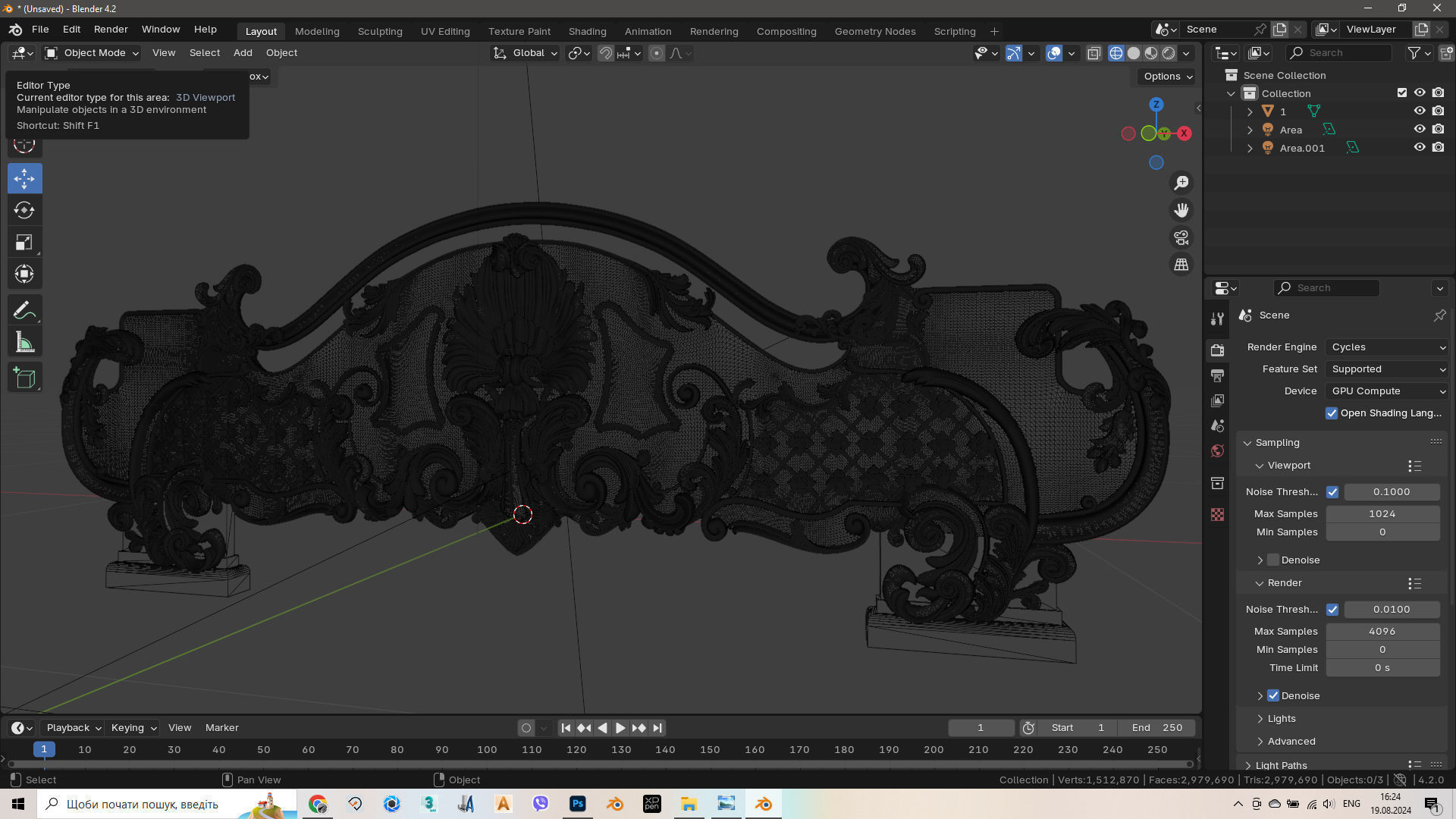This screenshot has height=819, width=1456.
Task: Switch to Rendered viewport shading
Action: (1169, 53)
